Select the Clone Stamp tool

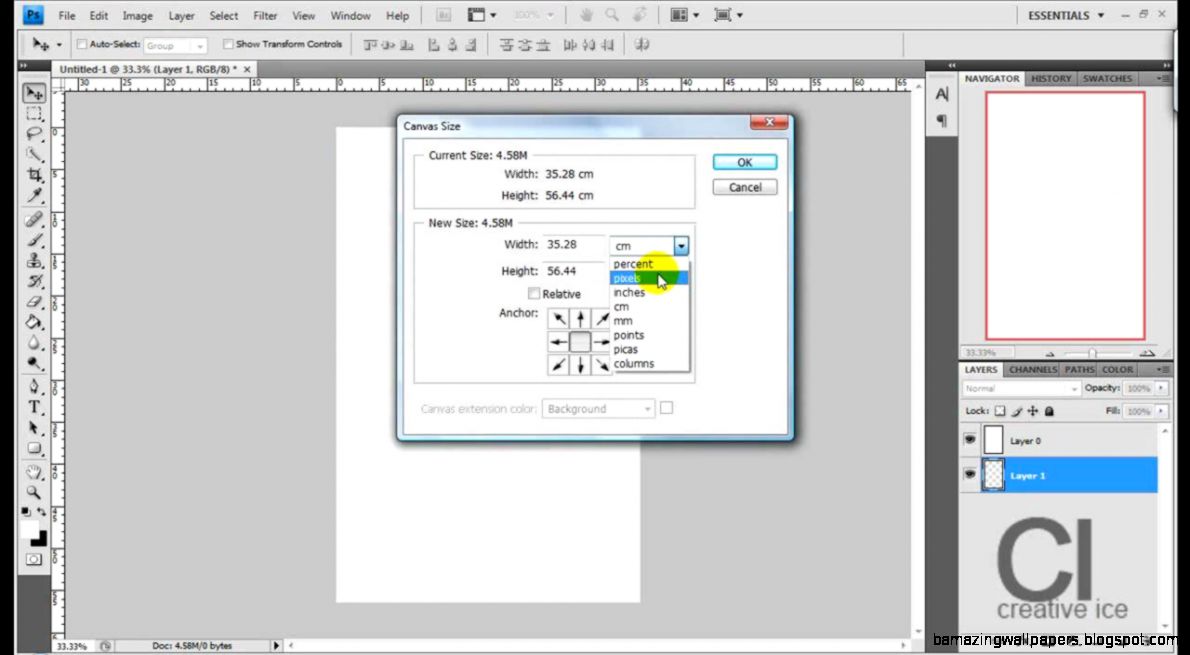[x=34, y=260]
